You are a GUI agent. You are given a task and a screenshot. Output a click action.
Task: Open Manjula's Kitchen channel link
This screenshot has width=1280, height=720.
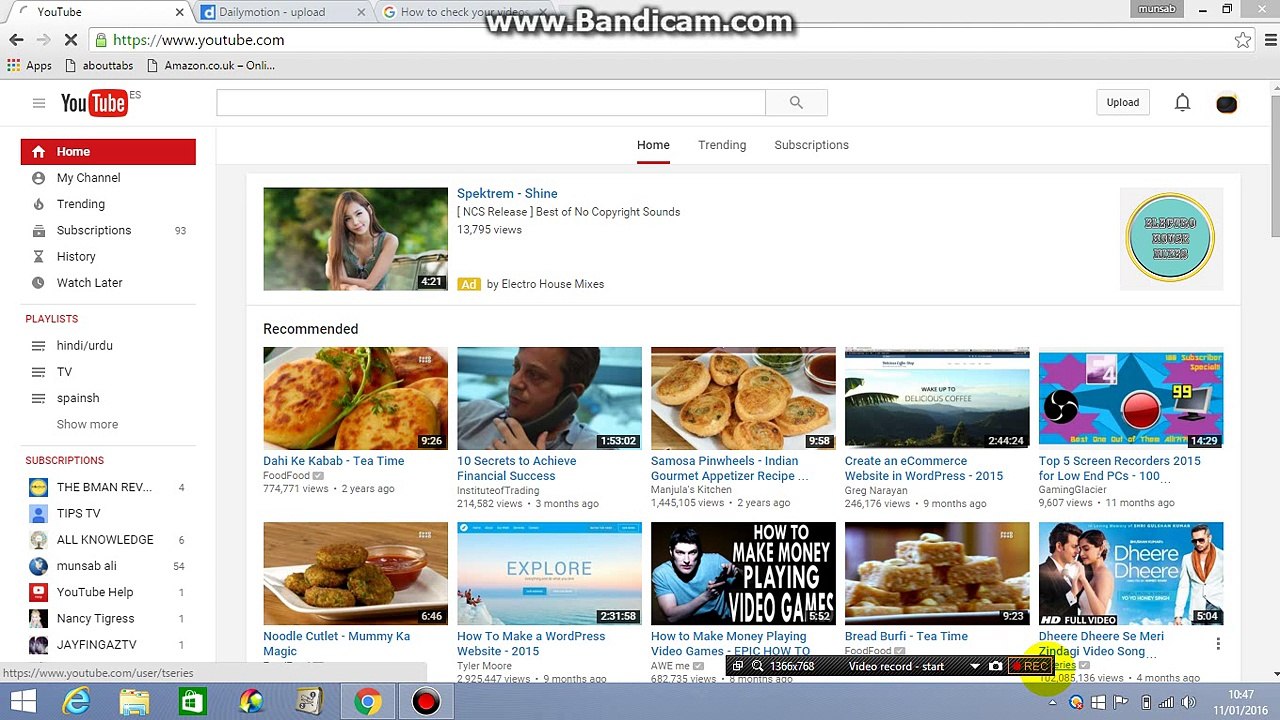(x=691, y=490)
